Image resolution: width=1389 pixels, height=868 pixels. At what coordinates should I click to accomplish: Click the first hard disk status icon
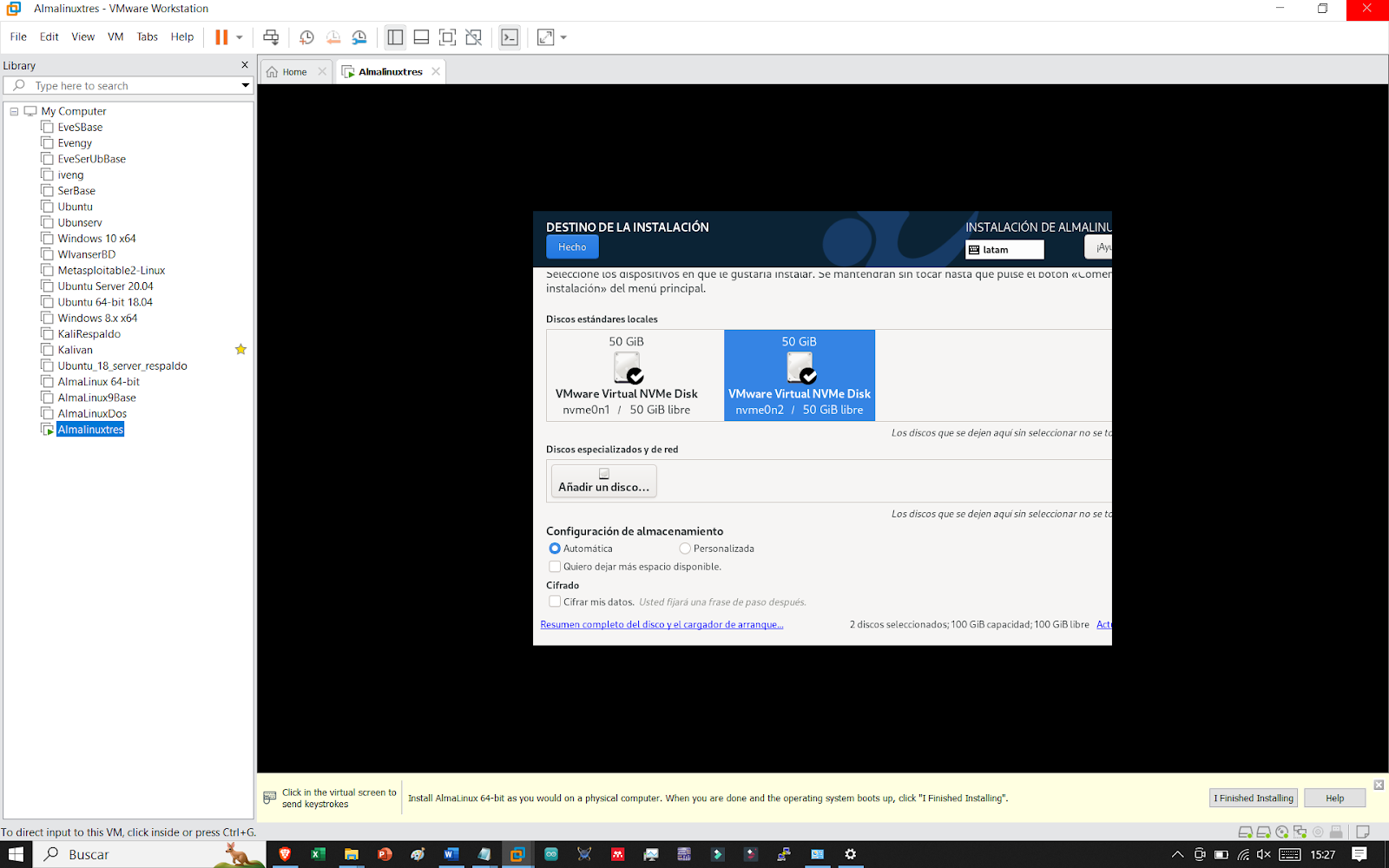[x=1245, y=832]
